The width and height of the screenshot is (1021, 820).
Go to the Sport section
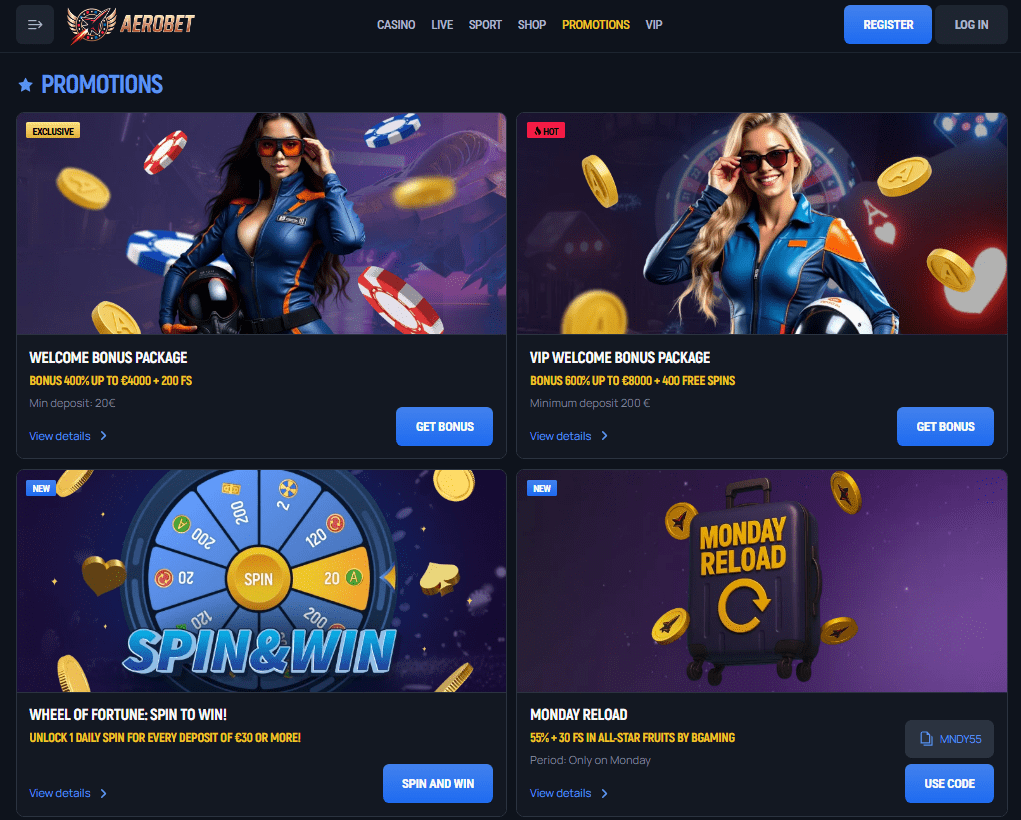485,25
